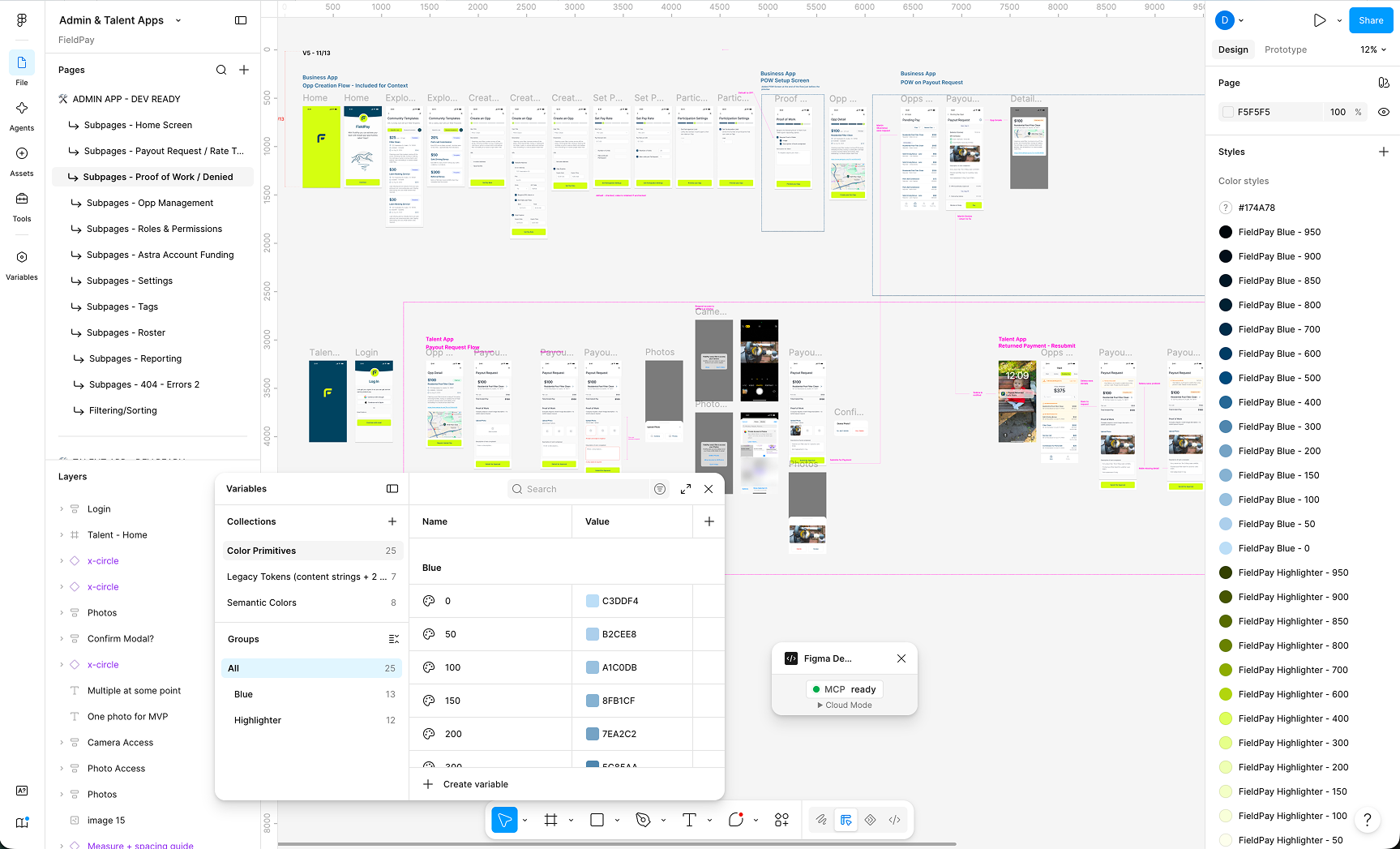Select the Frame tool in the bottom toolbar
This screenshot has height=849, width=1400.
coord(551,820)
